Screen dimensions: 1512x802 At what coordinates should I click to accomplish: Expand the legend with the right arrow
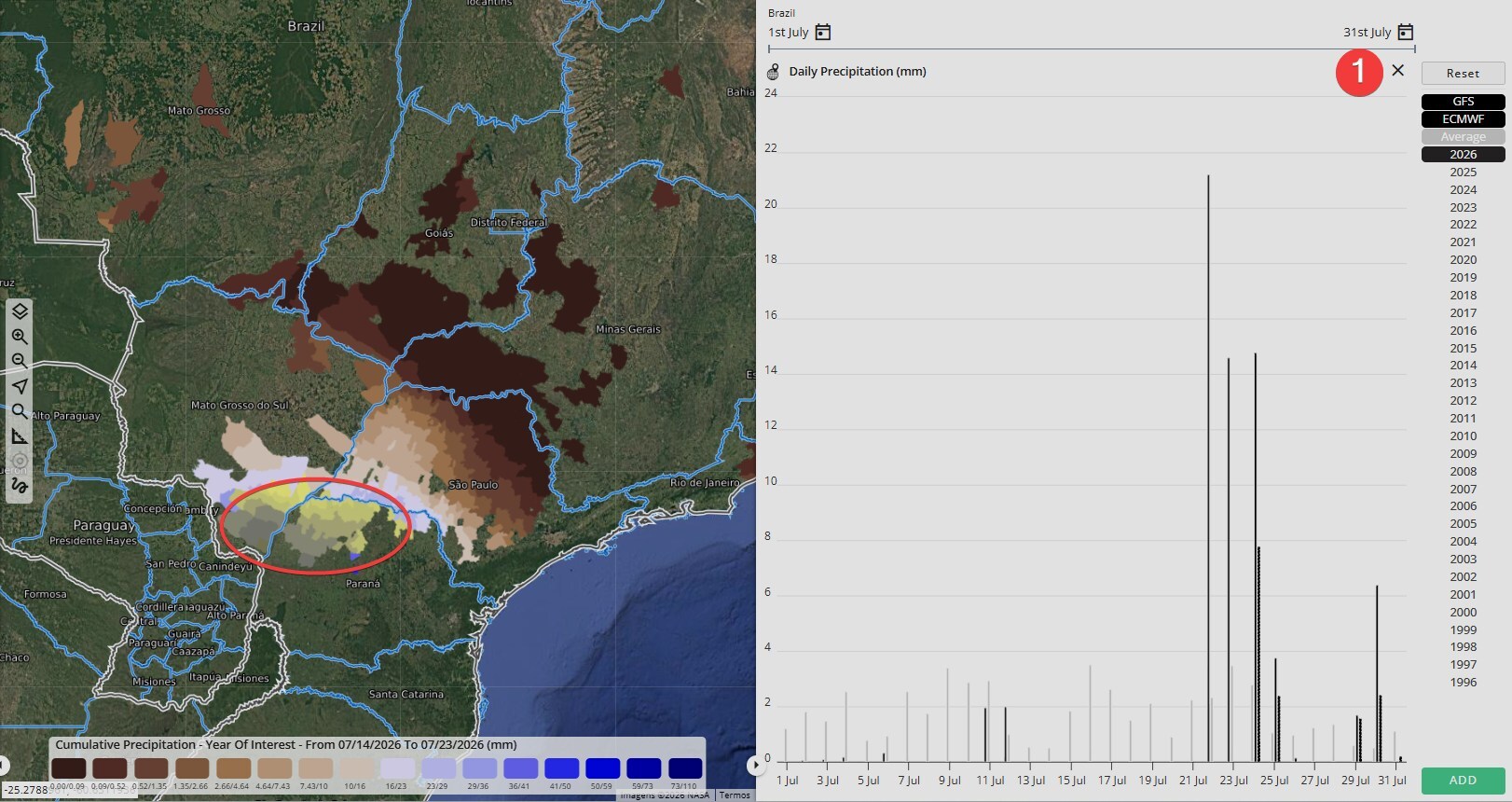tap(754, 766)
